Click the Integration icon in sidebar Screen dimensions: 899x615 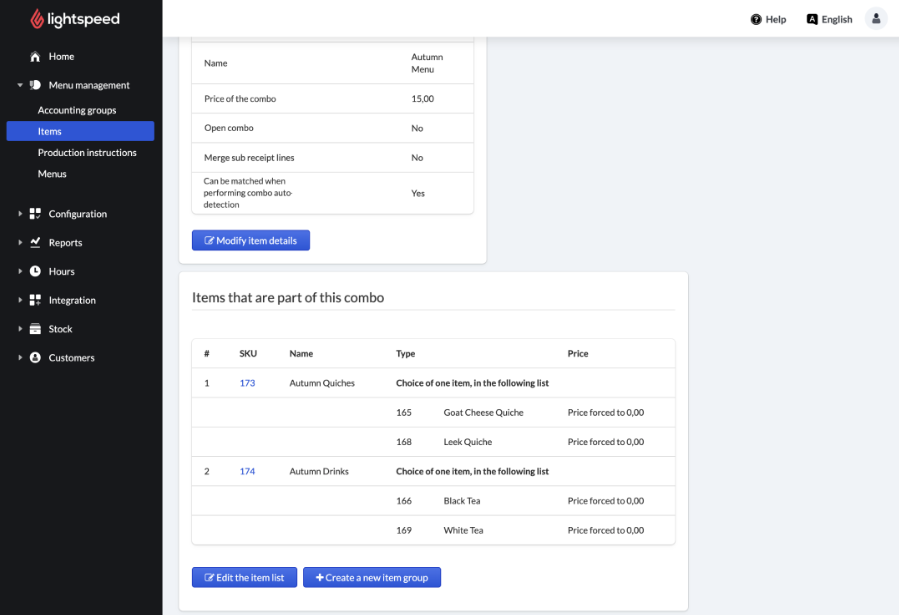pos(36,300)
